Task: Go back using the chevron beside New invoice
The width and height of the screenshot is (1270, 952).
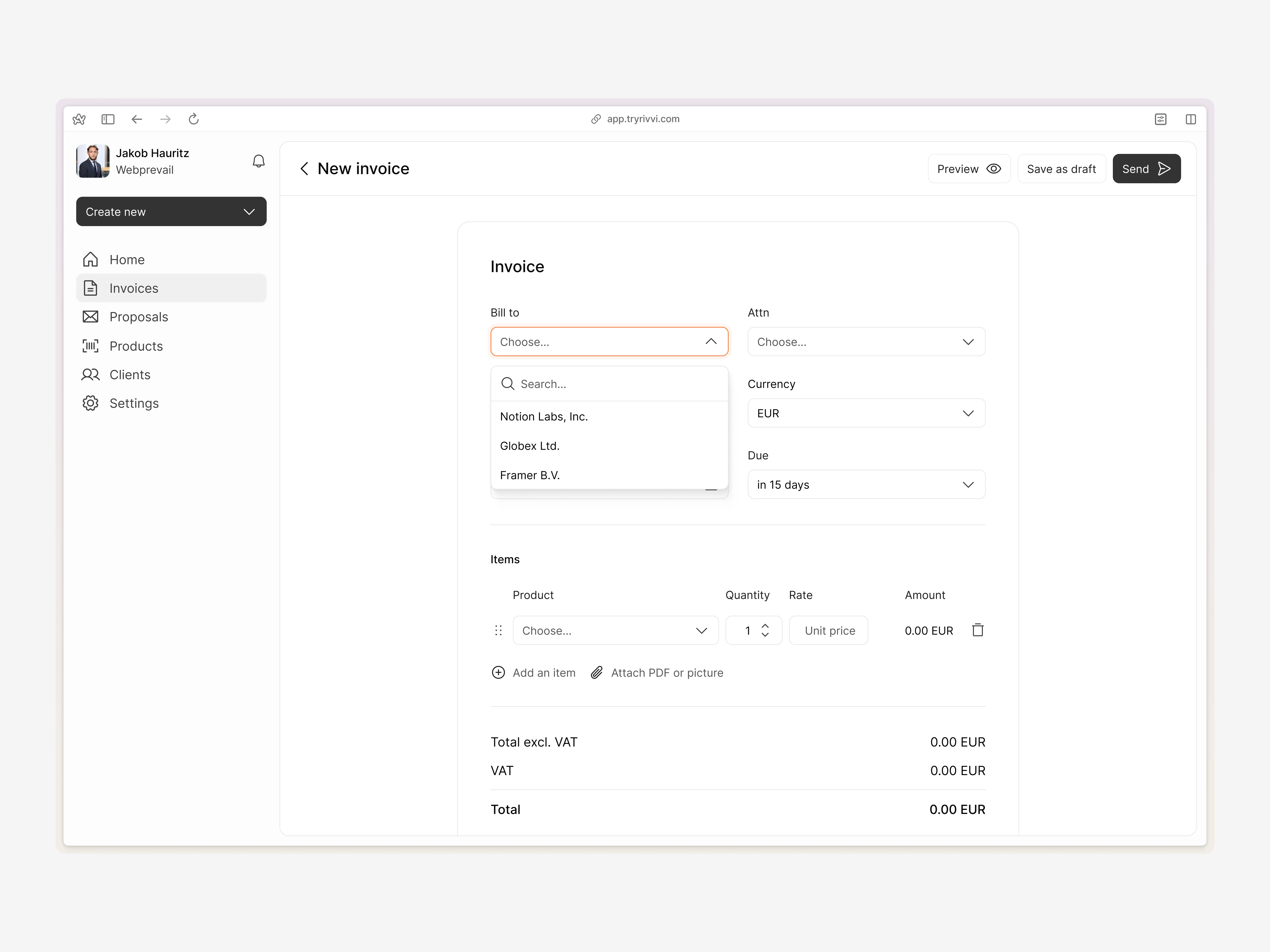Action: tap(304, 169)
